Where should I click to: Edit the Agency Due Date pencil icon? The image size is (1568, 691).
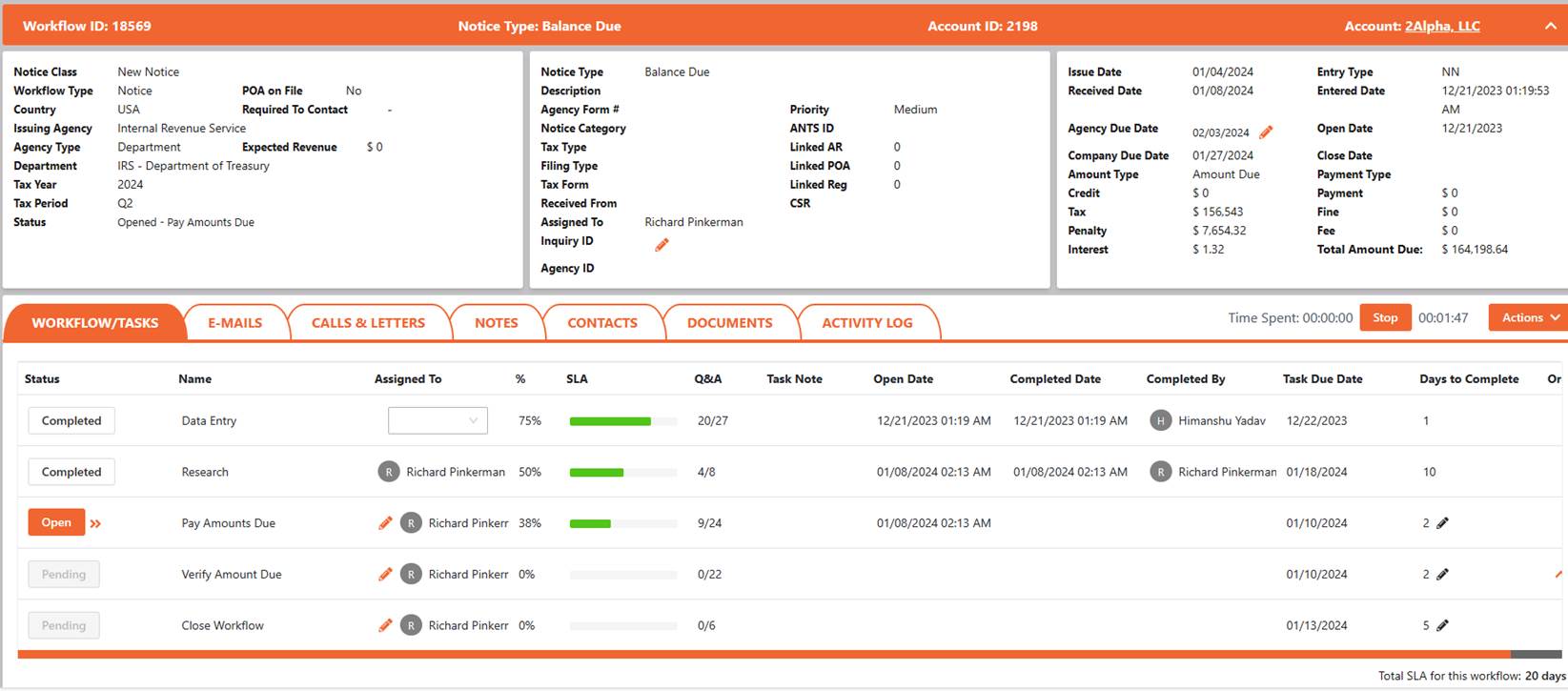coord(1266,132)
